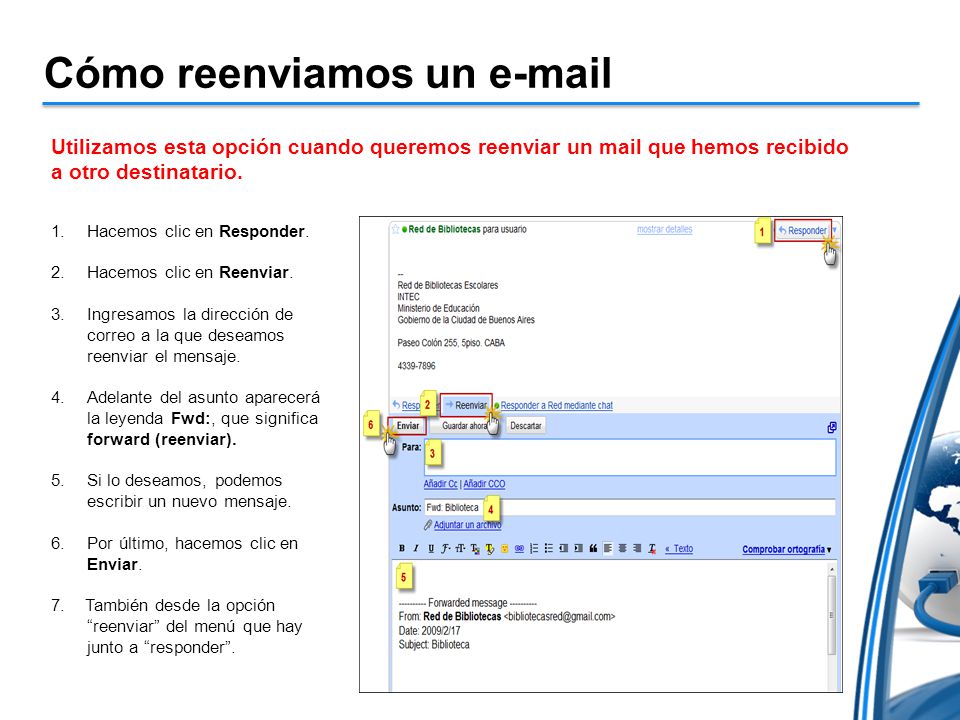Click the paperclip attach icon
960x720 pixels.
tap(428, 525)
